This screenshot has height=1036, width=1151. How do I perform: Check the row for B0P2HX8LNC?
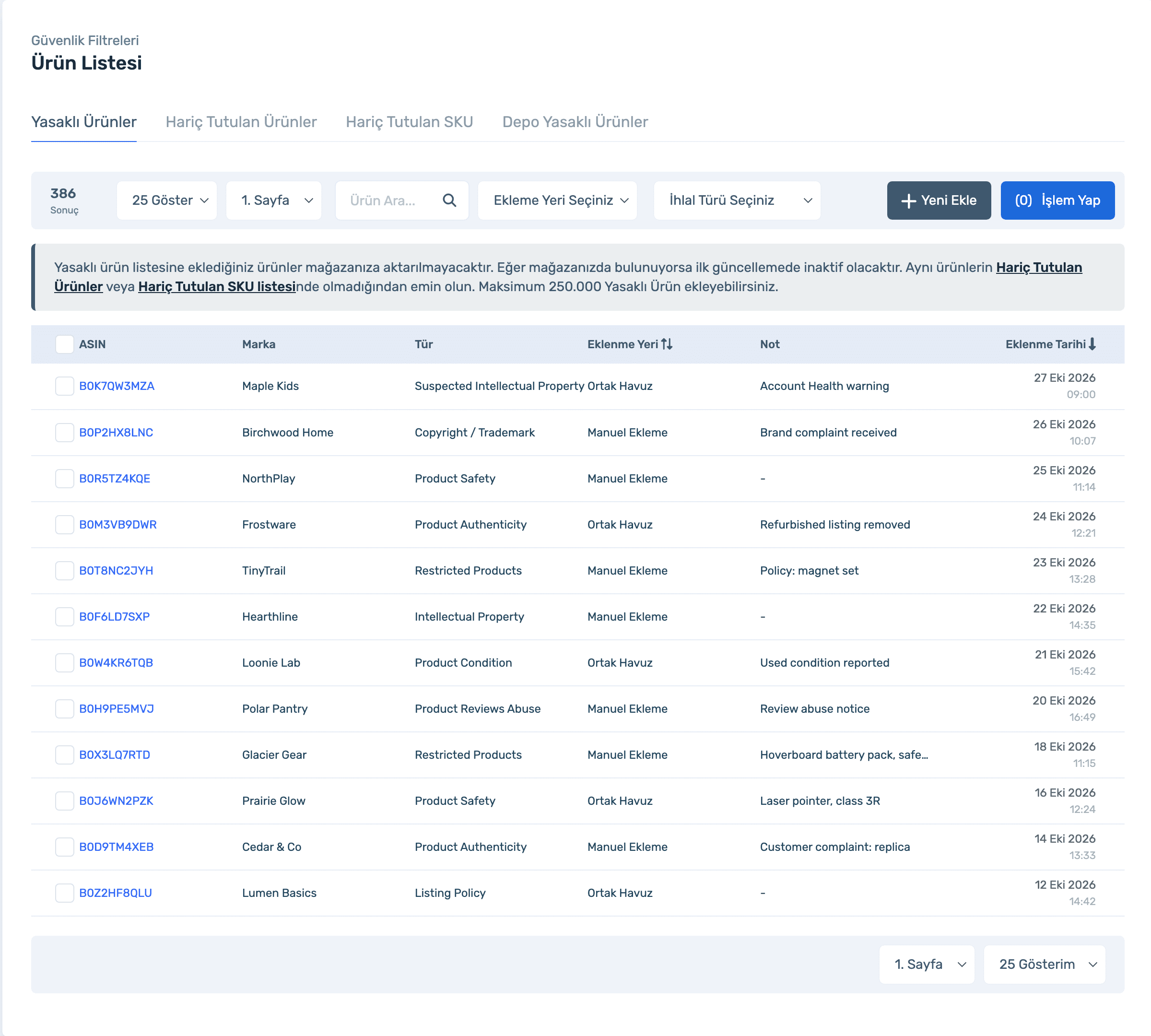[x=64, y=432]
